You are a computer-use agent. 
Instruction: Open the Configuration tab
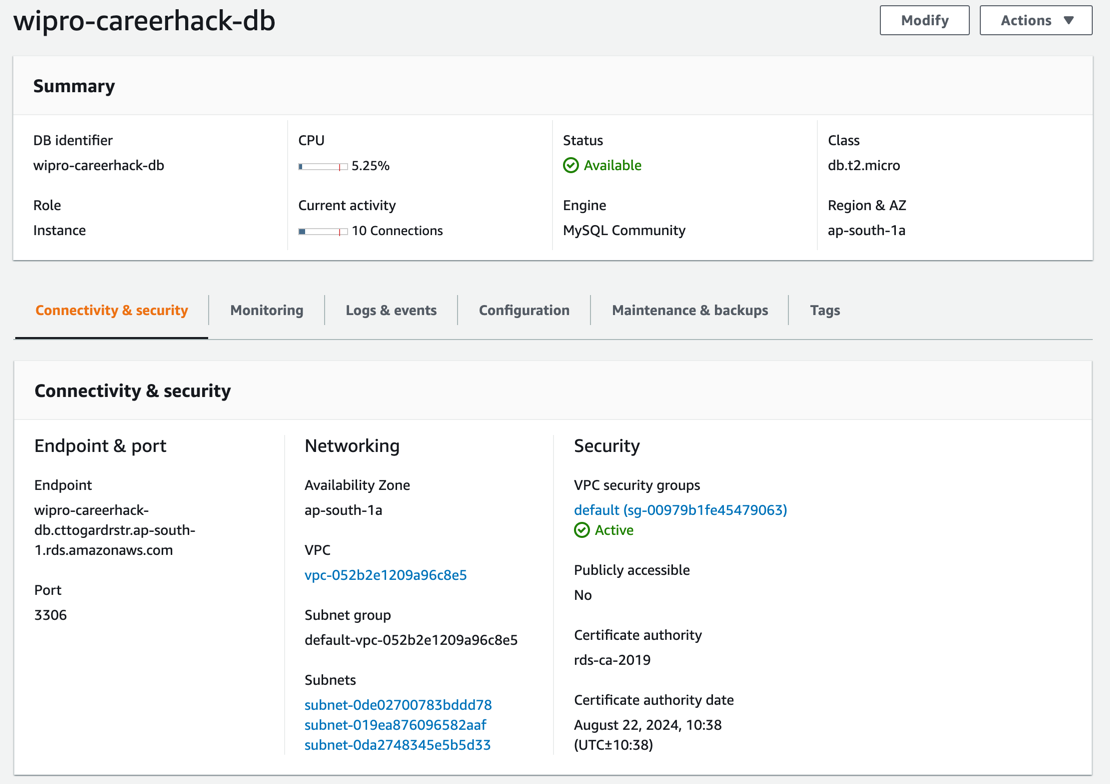tap(524, 310)
